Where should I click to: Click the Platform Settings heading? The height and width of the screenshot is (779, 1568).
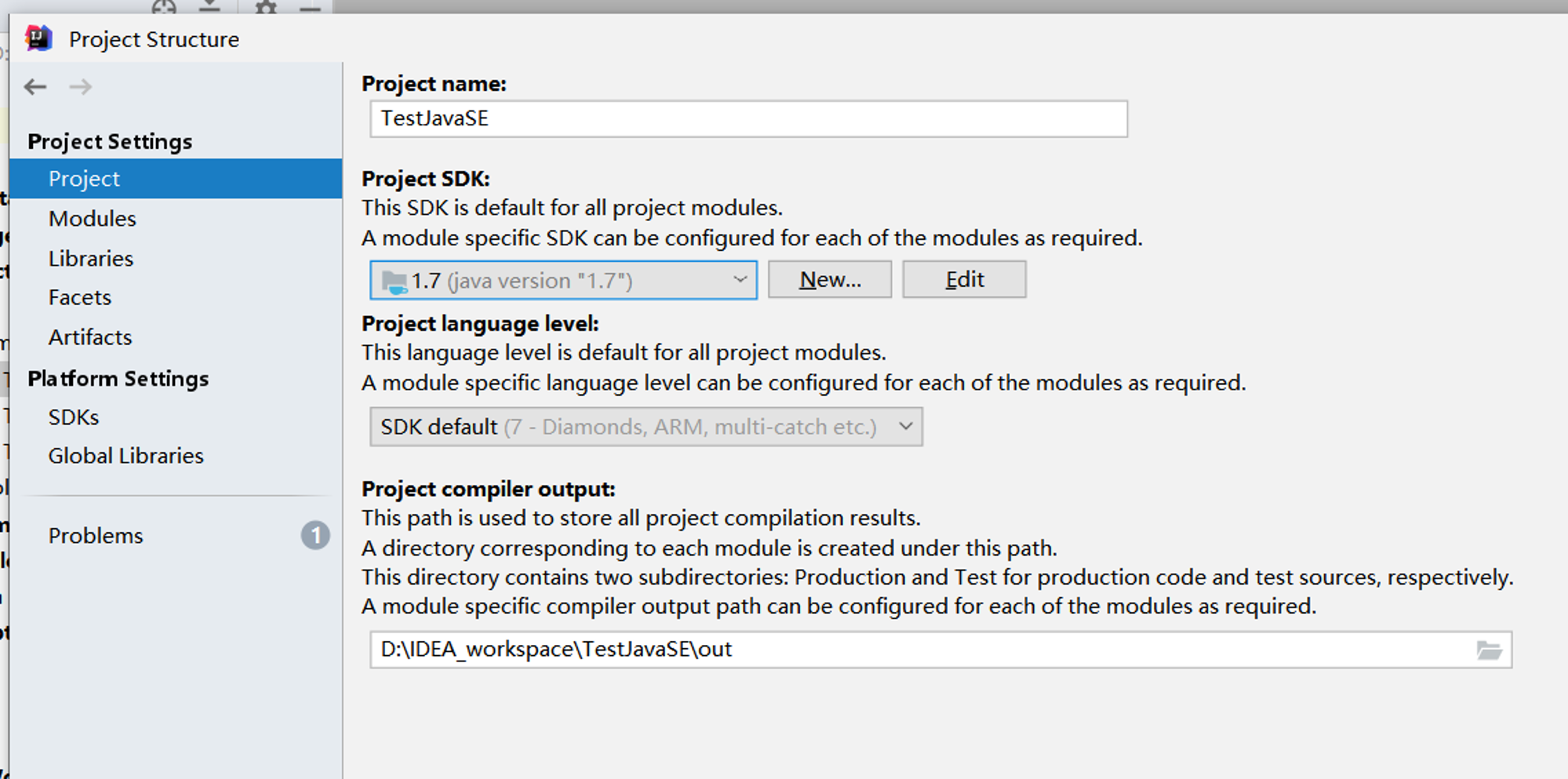(118, 379)
